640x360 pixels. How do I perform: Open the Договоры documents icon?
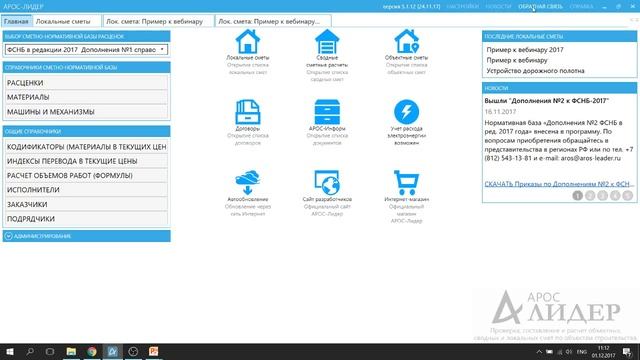[247, 112]
